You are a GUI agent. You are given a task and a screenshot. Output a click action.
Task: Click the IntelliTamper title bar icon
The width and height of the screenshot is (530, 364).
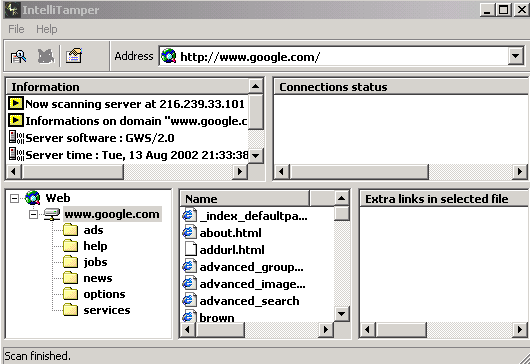pyautogui.click(x=12, y=10)
